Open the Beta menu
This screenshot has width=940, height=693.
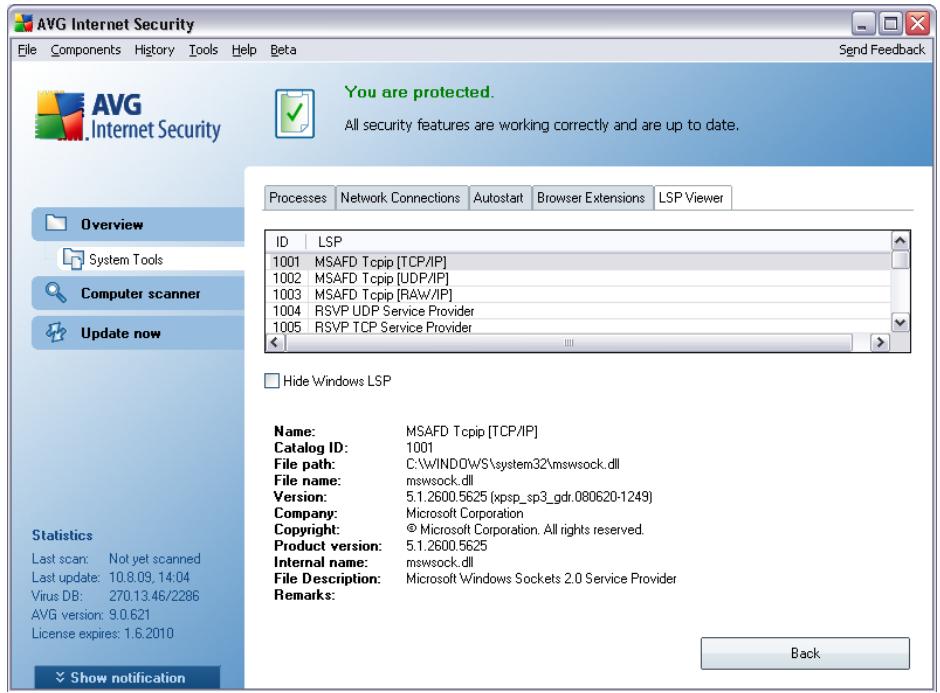pyautogui.click(x=283, y=50)
